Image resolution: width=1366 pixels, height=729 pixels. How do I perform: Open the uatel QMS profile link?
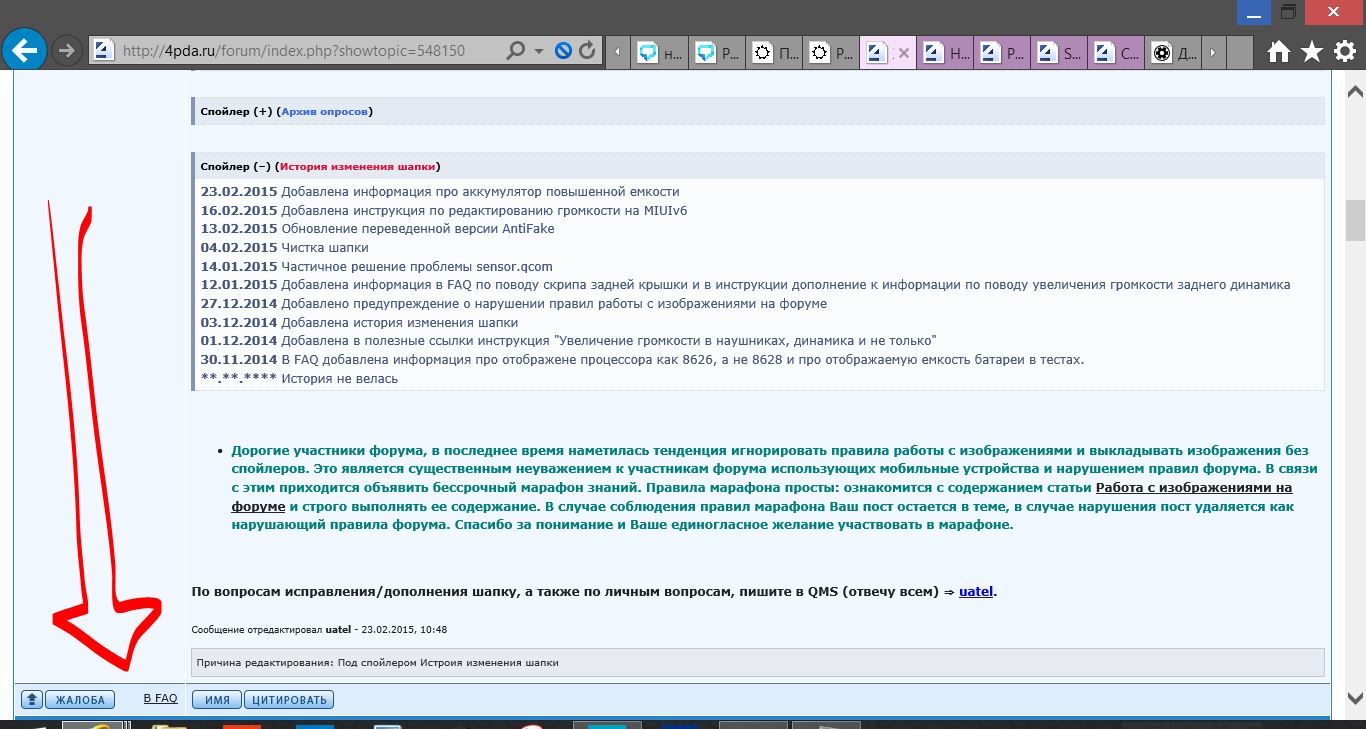click(976, 591)
